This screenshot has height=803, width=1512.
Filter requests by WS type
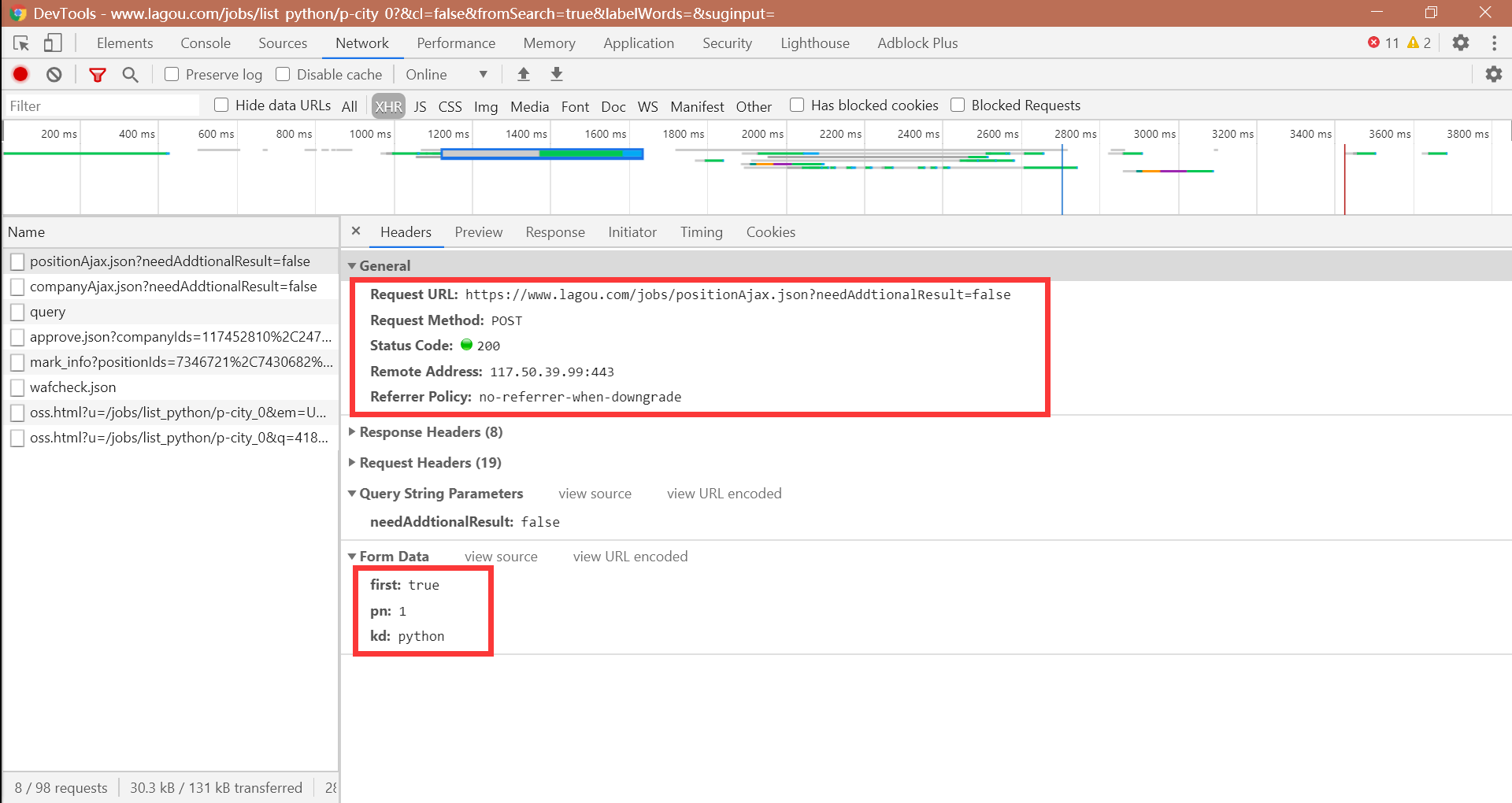coord(647,106)
